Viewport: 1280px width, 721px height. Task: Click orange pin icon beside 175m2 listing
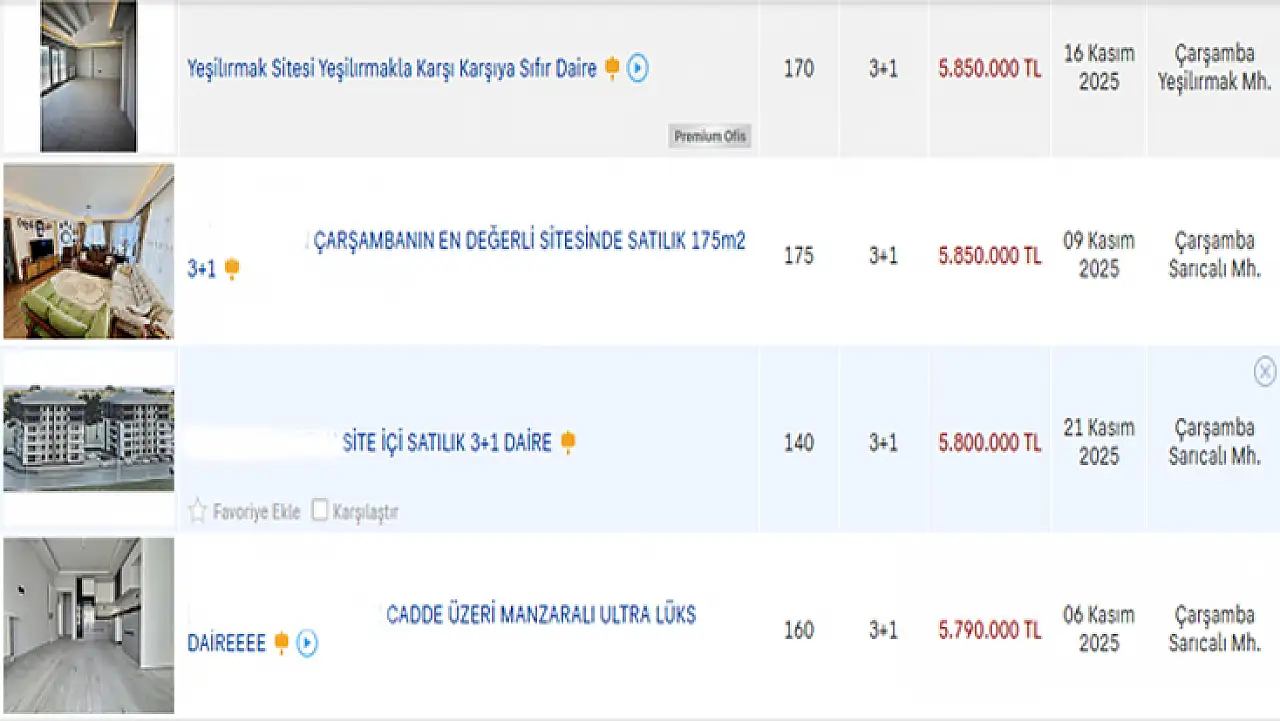pyautogui.click(x=232, y=269)
